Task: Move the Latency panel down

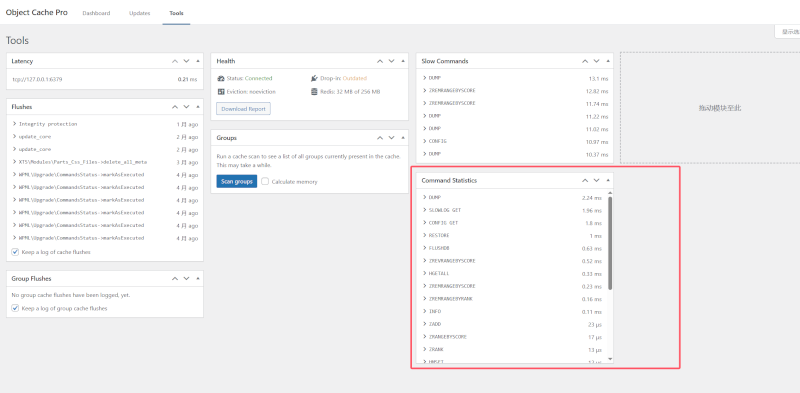Action: tap(186, 61)
